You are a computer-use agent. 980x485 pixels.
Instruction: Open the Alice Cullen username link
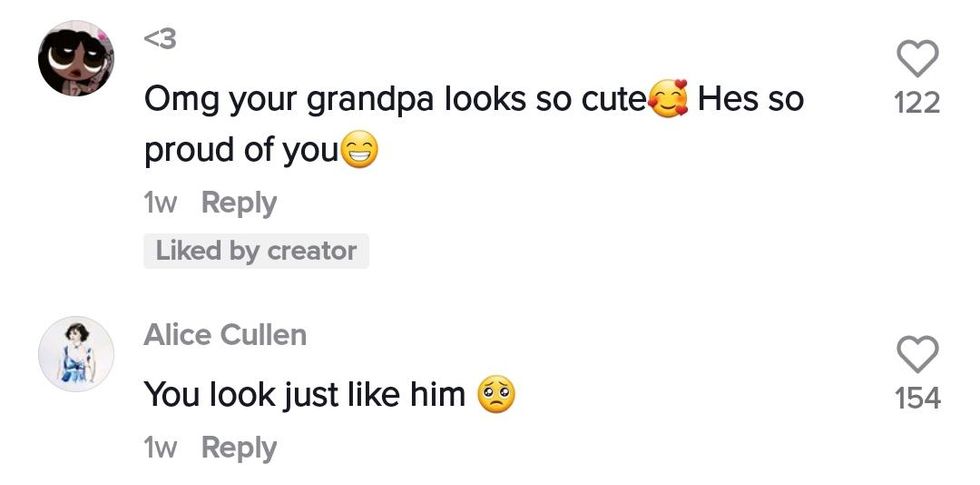[225, 335]
